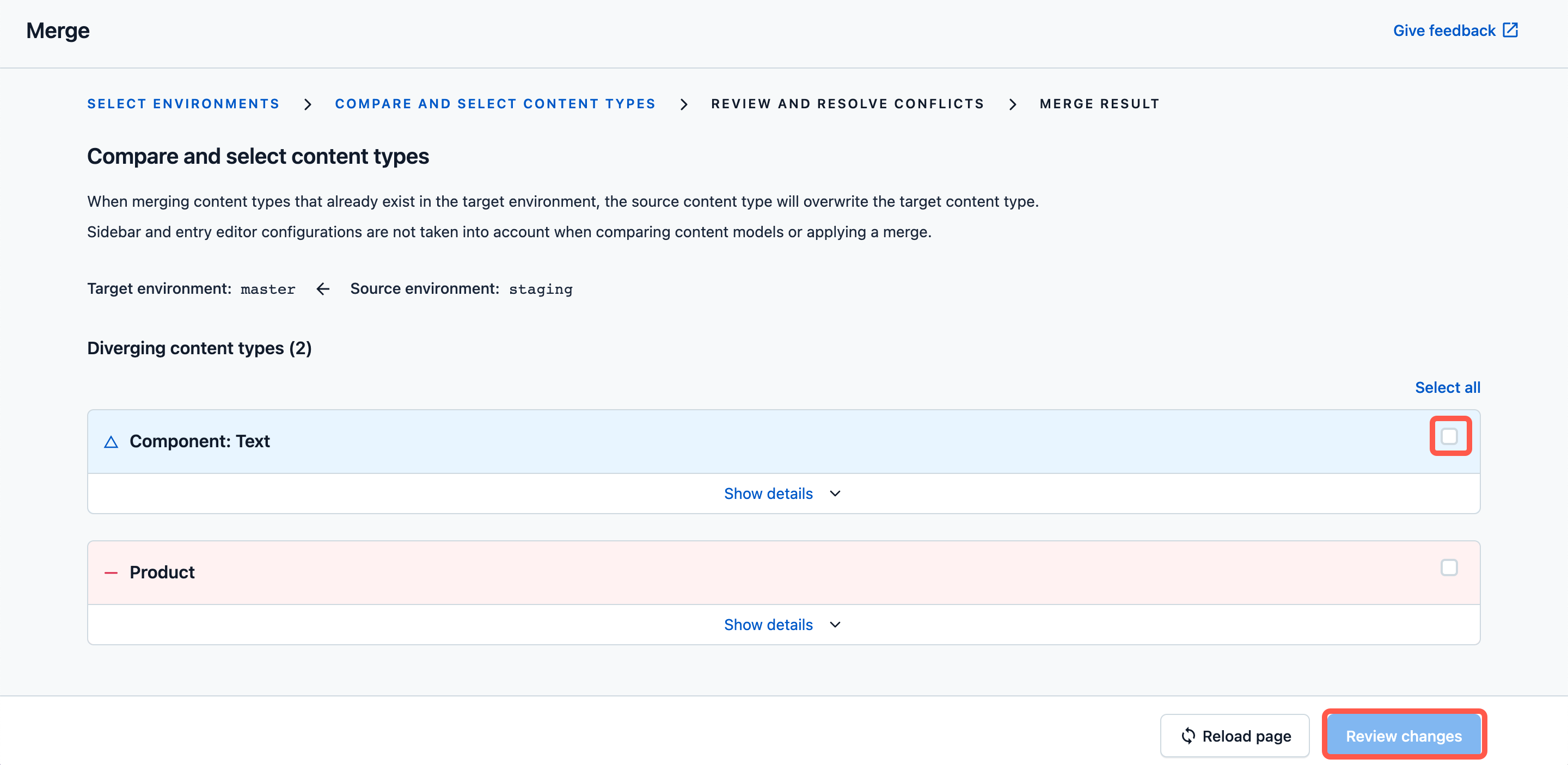Click the reload icon on the Reload page button
Image resolution: width=1568 pixels, height=765 pixels.
[1187, 736]
